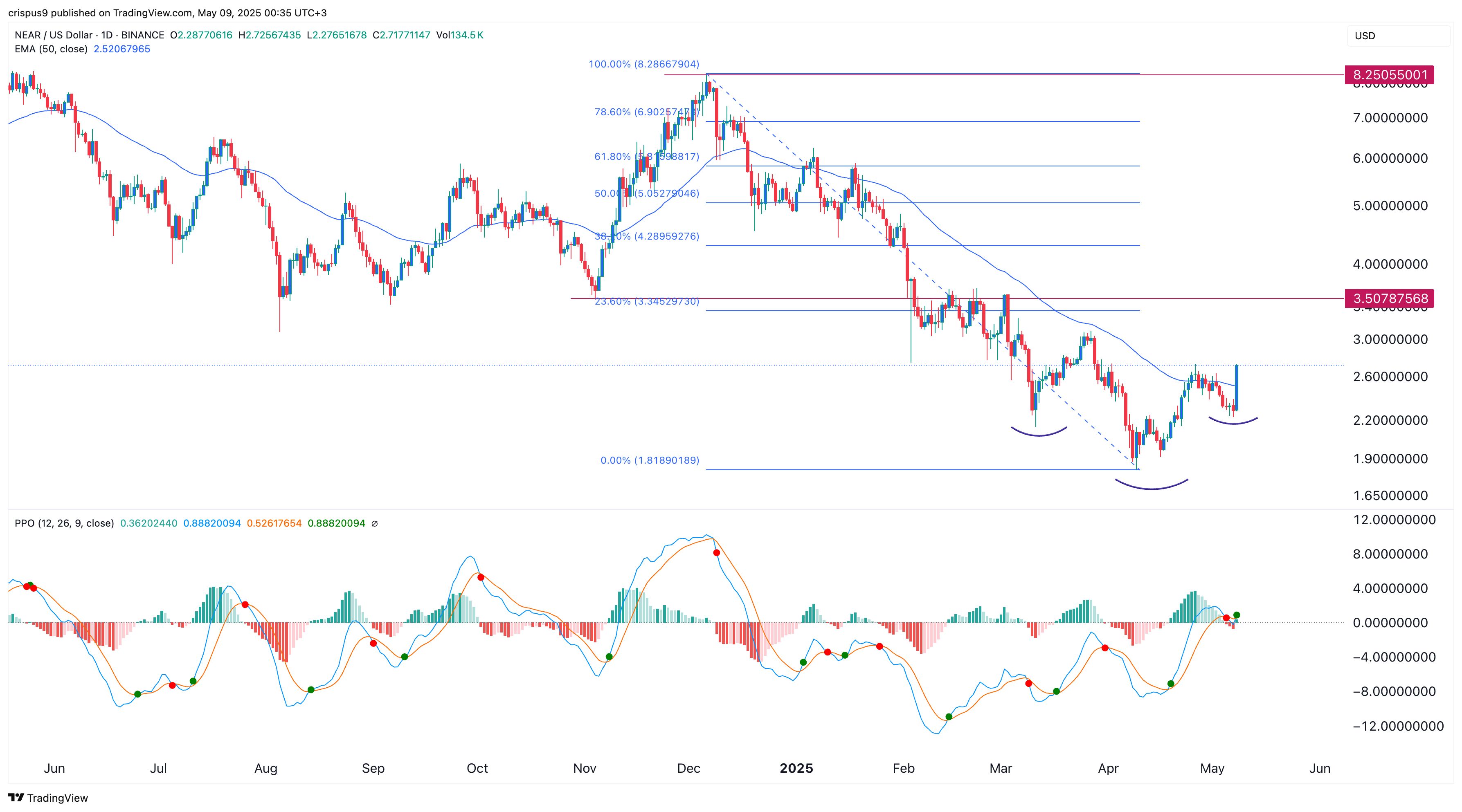
Task: Click the large blue latest candlestick
Action: click(x=1237, y=387)
